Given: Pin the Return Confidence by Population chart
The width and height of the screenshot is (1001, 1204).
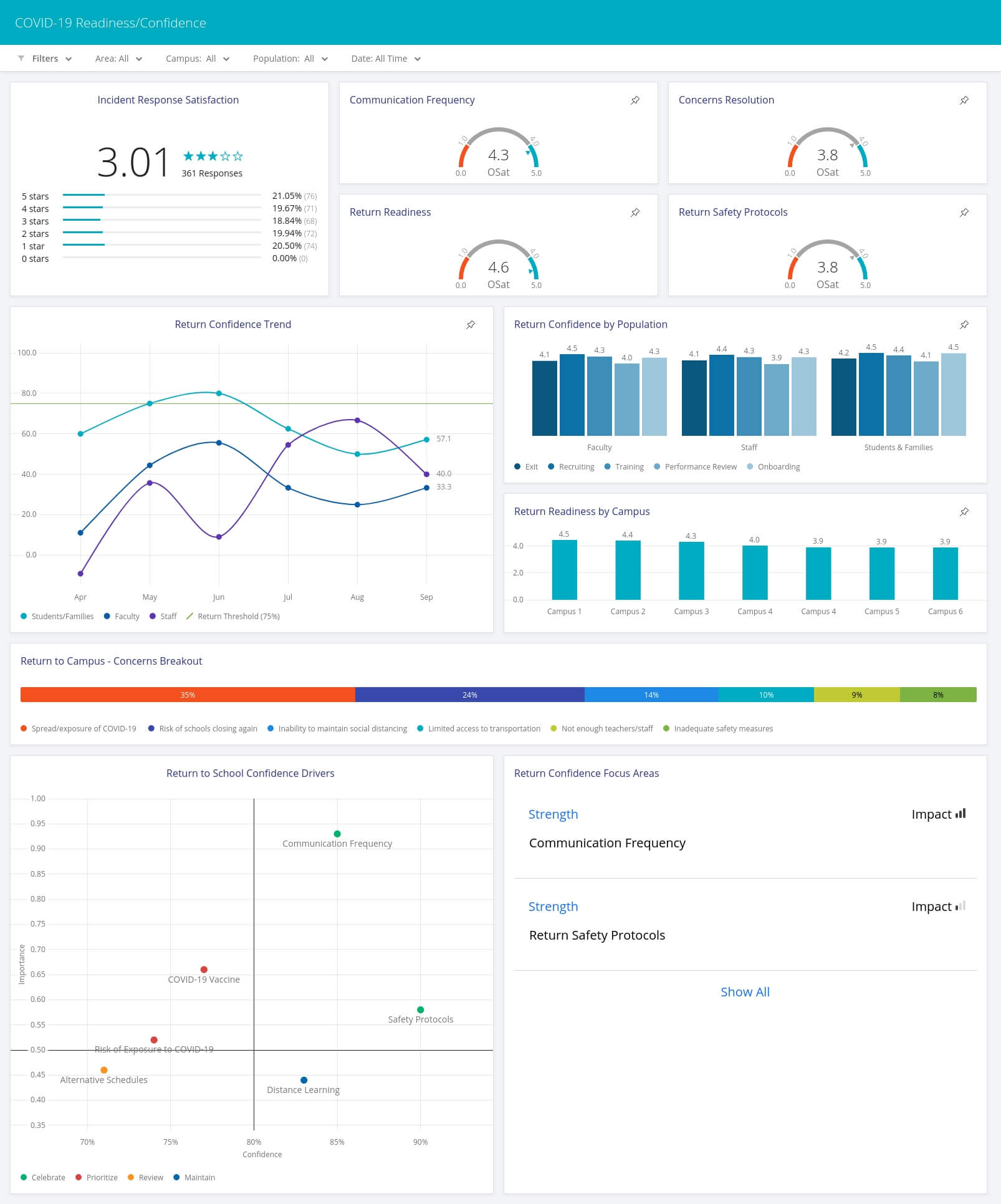Looking at the screenshot, I should [x=964, y=325].
